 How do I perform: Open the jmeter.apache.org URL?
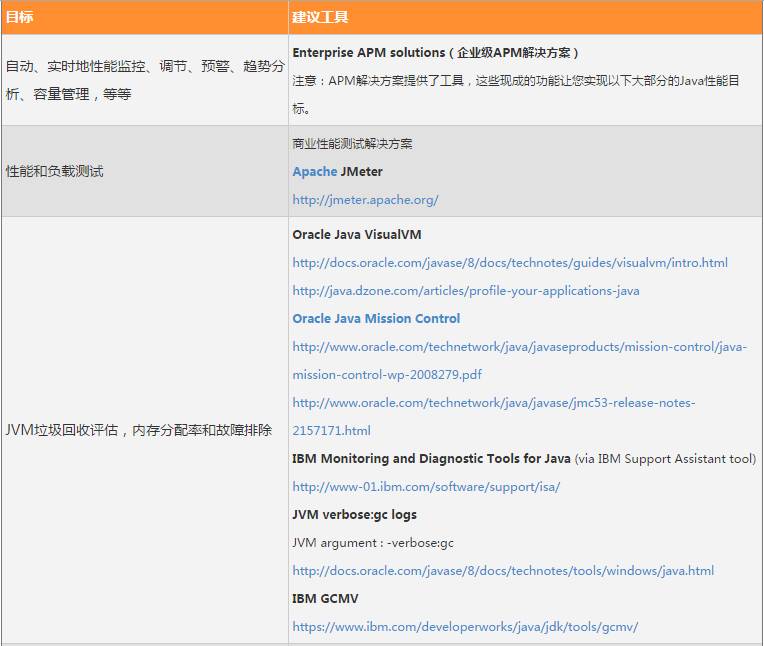coord(365,200)
